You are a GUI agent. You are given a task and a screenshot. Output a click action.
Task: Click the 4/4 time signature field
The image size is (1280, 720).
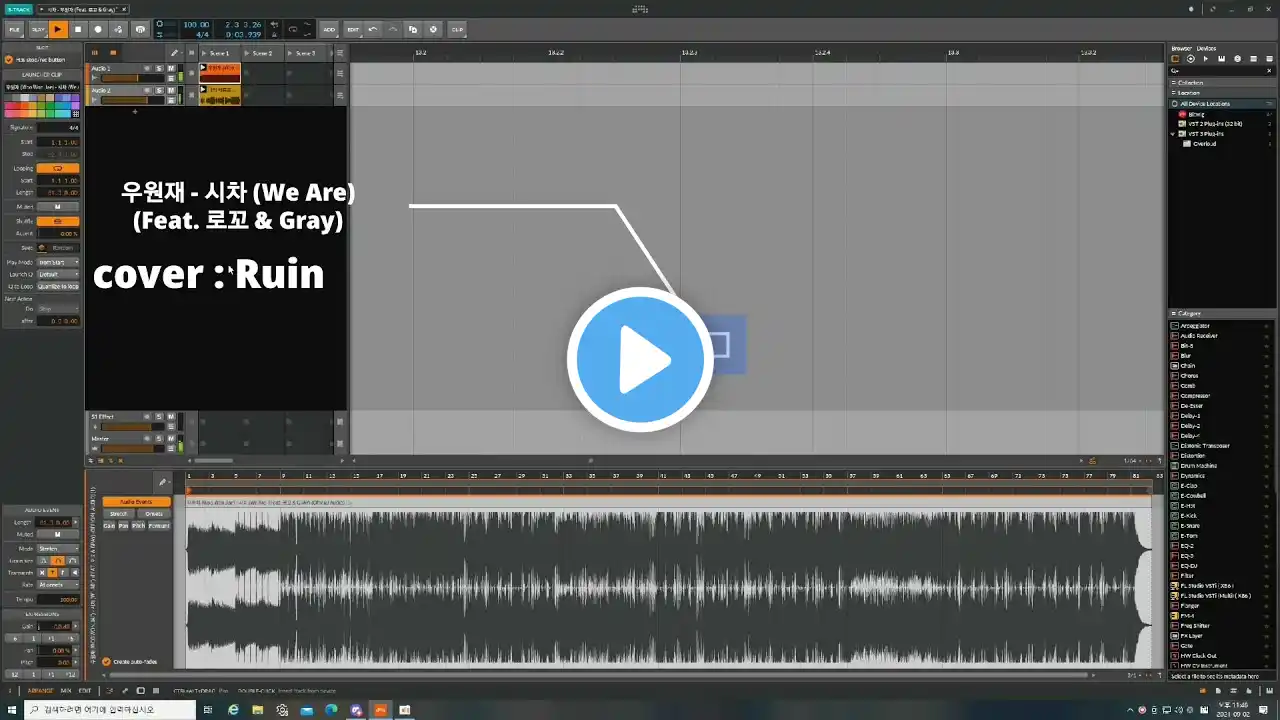203,34
